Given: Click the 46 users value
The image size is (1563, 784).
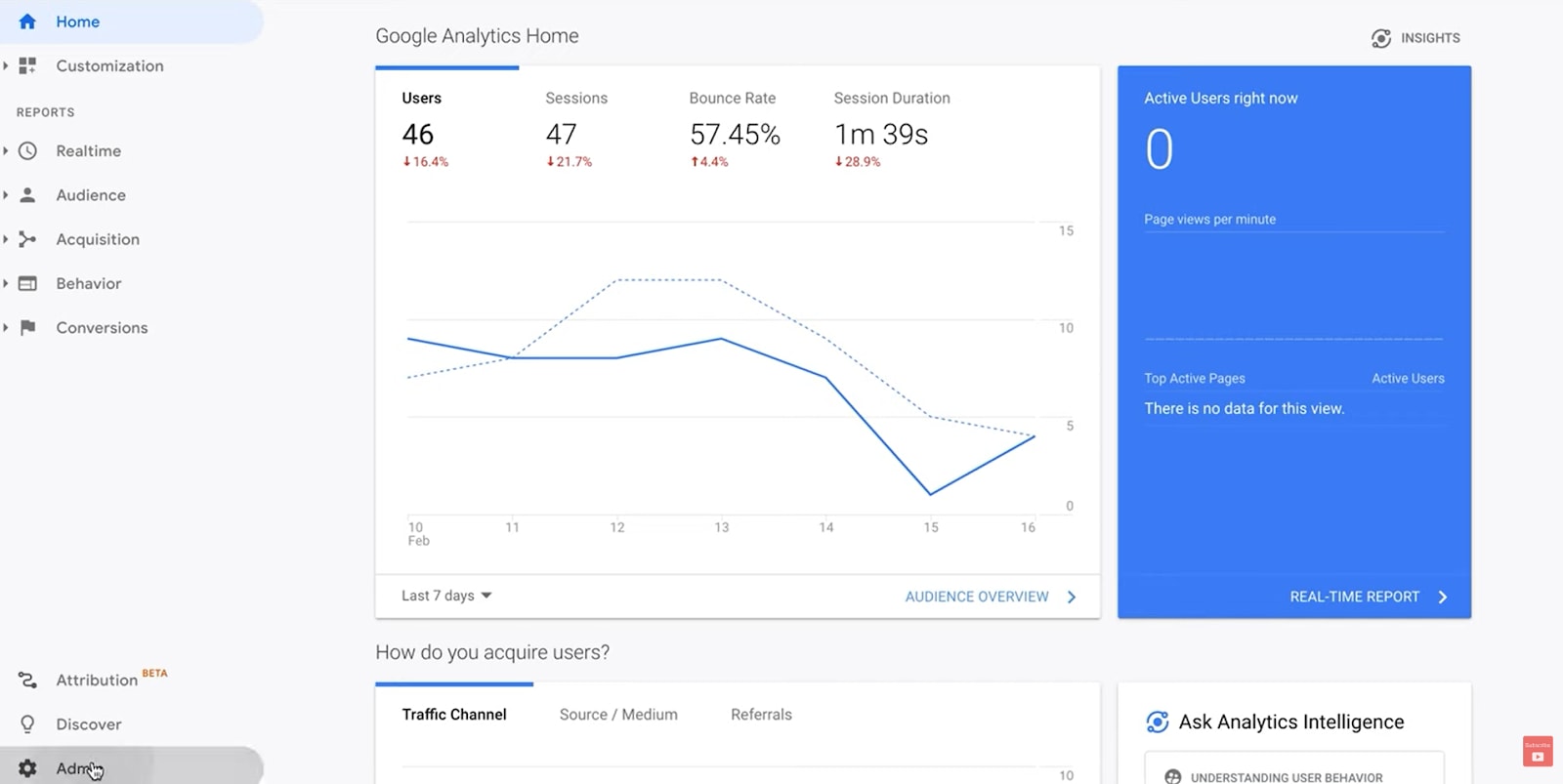Looking at the screenshot, I should coord(417,134).
